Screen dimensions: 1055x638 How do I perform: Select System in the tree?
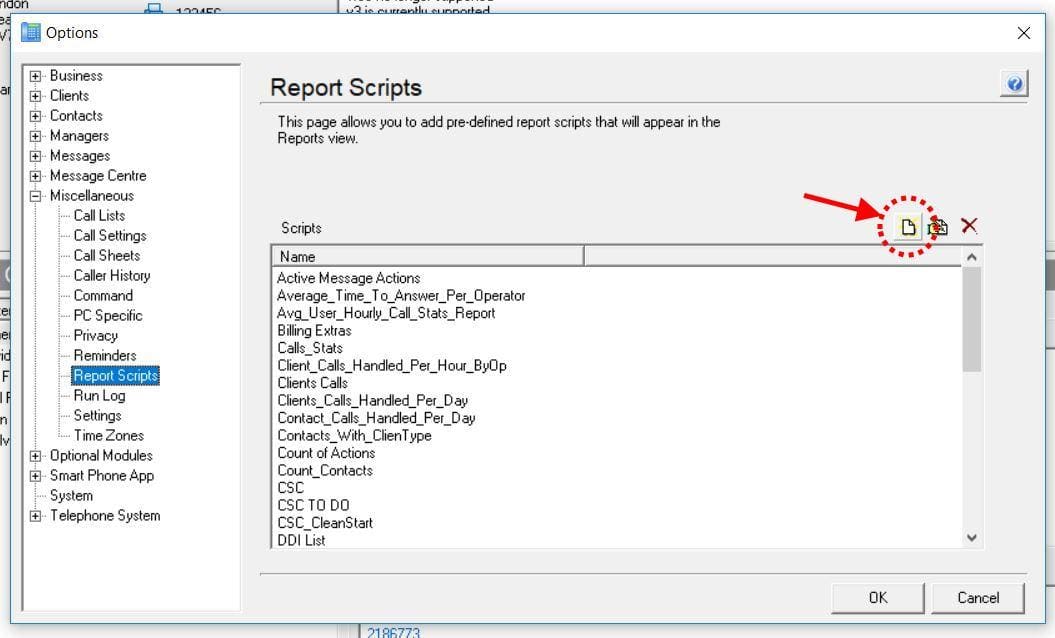71,496
